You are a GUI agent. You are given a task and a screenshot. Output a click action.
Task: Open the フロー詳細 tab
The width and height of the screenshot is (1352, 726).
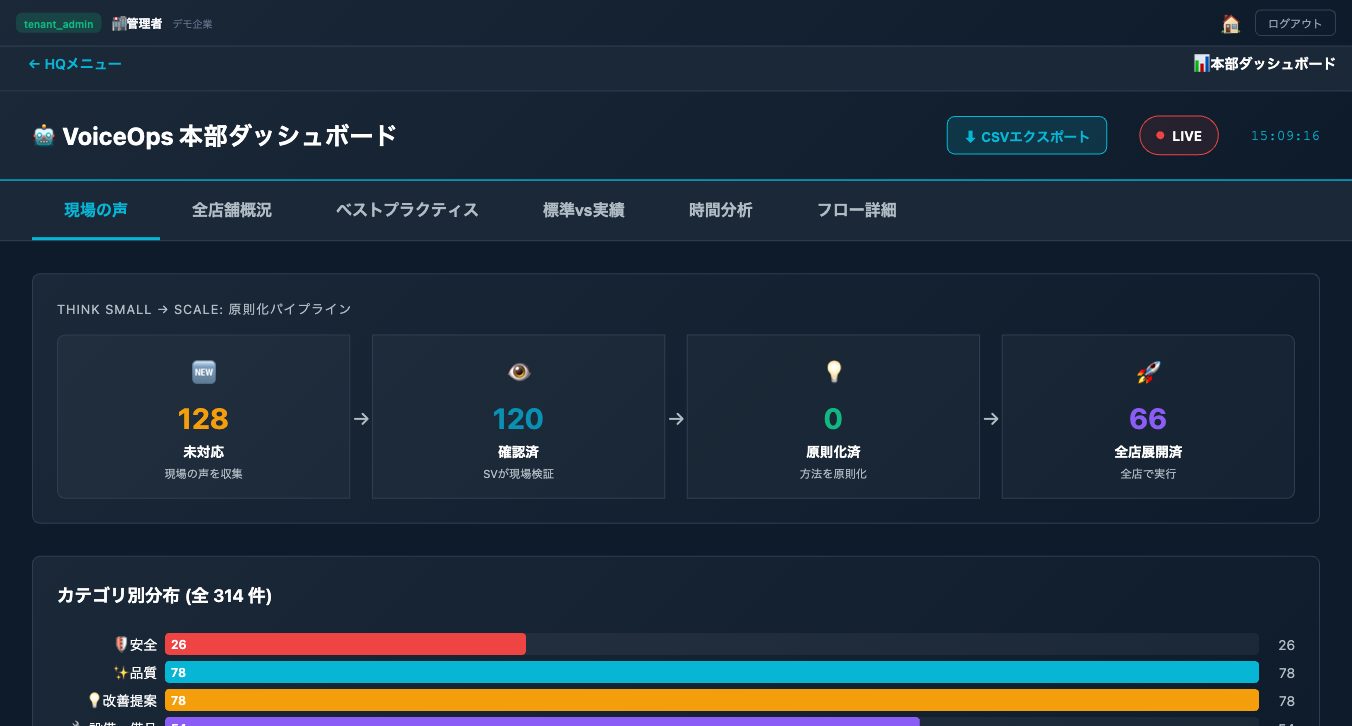point(856,210)
